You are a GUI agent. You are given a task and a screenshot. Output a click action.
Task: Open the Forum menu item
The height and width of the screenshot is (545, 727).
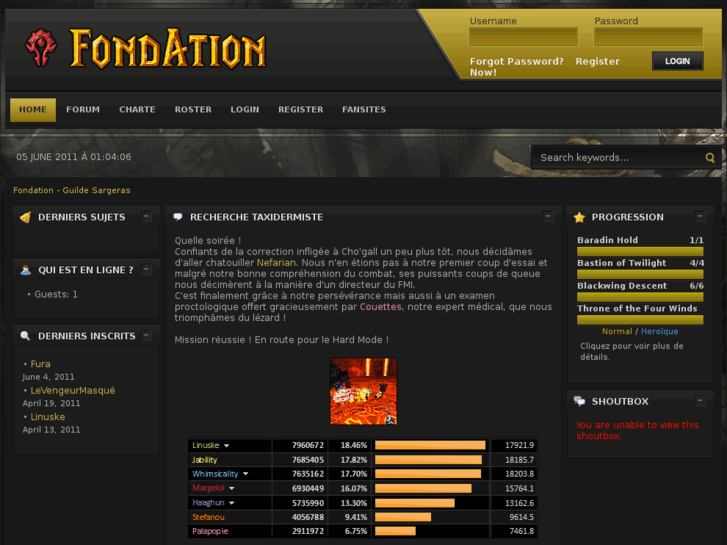click(x=83, y=109)
